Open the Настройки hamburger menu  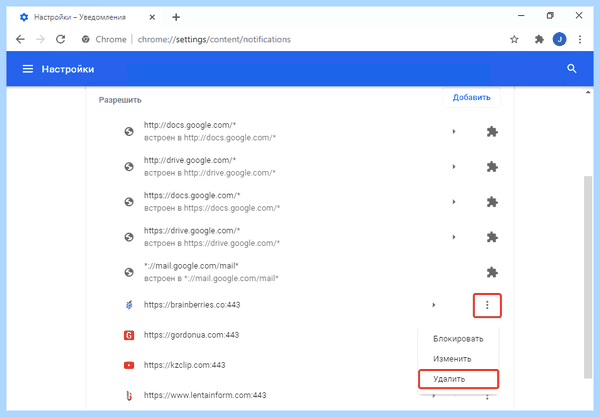(28, 69)
